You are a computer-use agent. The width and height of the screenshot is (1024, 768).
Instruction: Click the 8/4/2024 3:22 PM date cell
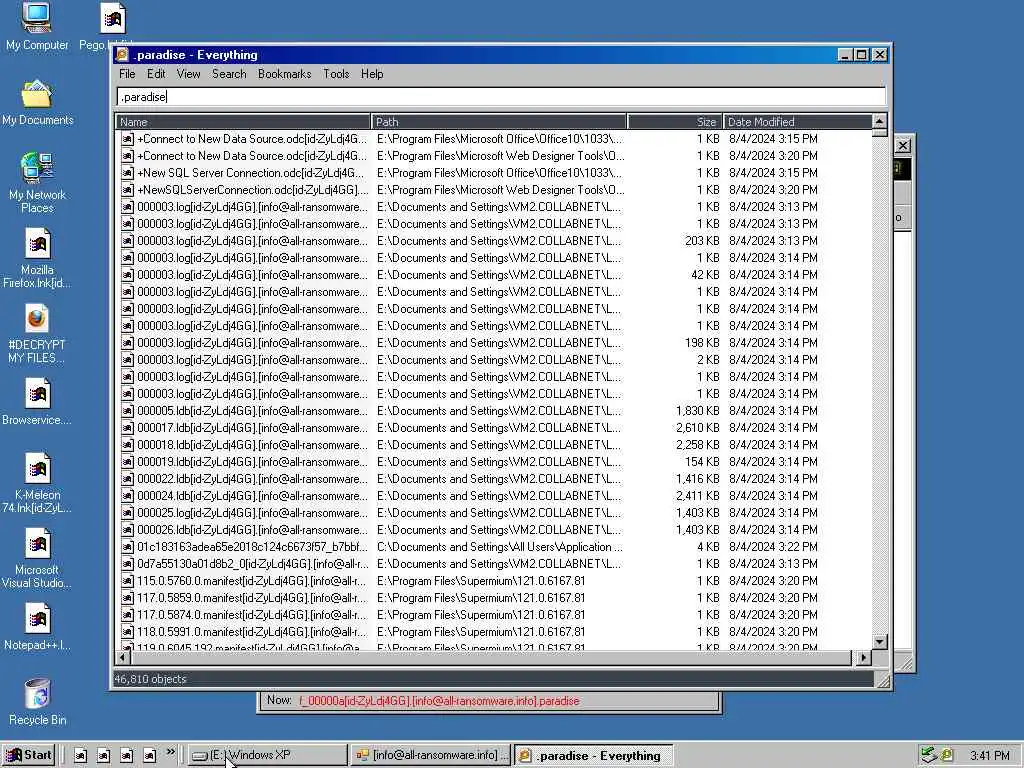[773, 547]
